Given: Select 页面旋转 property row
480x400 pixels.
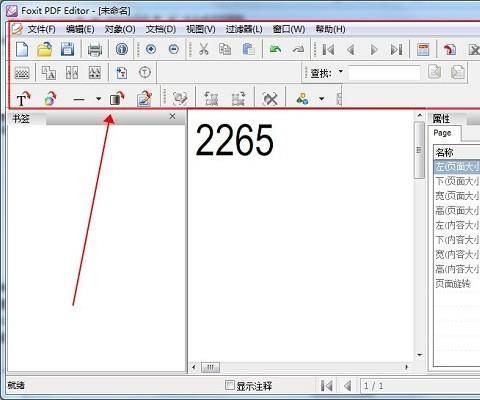Looking at the screenshot, I should coord(457,284).
